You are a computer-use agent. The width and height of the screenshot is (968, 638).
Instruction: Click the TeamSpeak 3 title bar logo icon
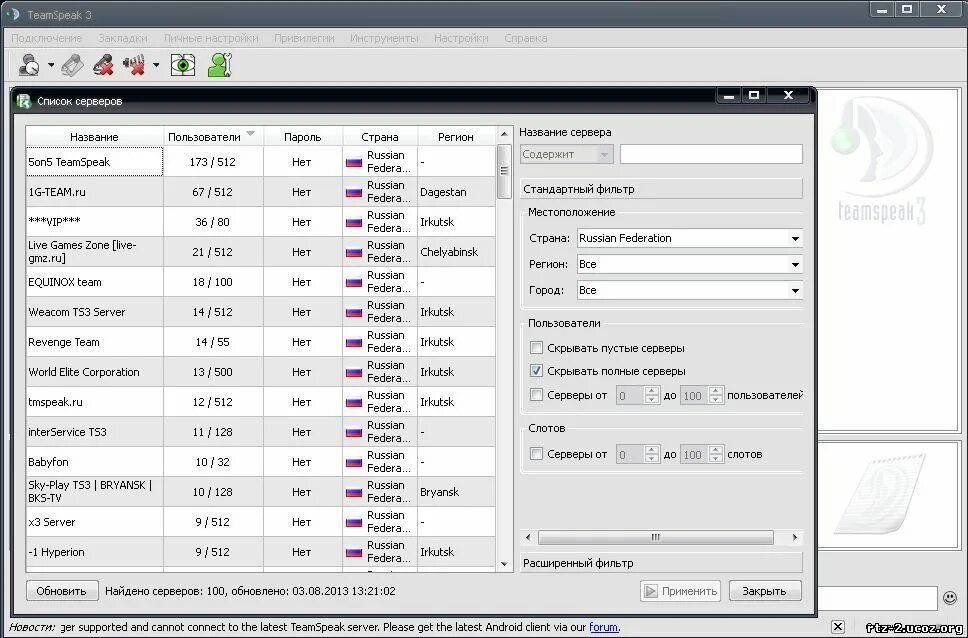(x=13, y=14)
